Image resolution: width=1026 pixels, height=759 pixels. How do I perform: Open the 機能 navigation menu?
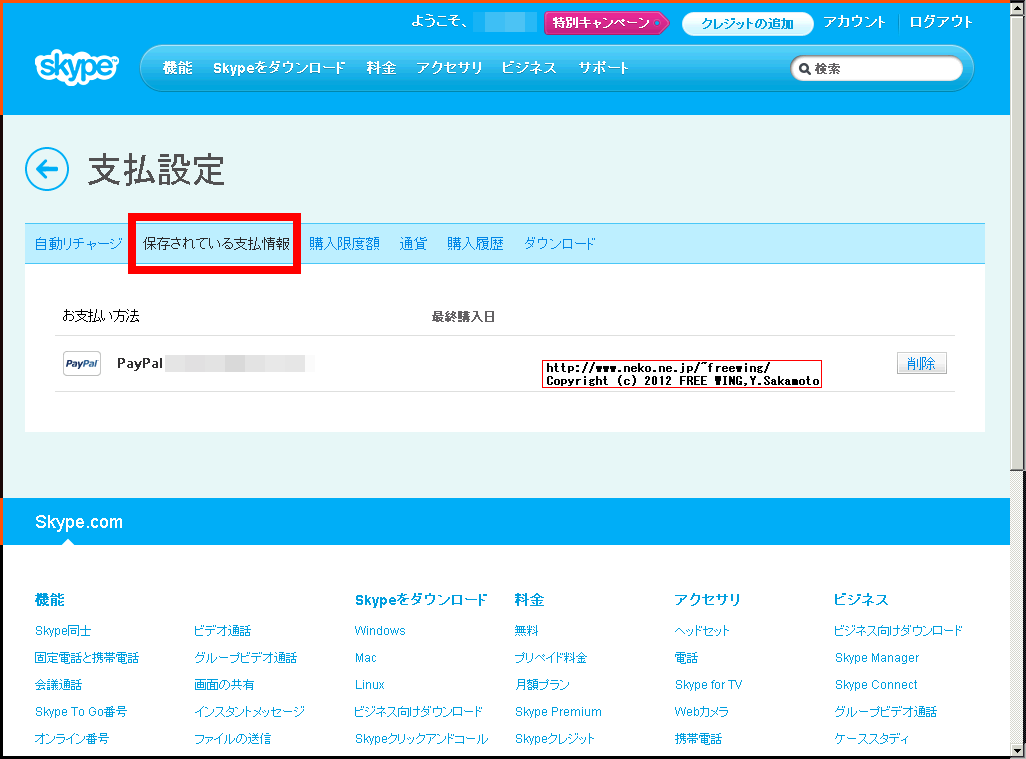pyautogui.click(x=177, y=68)
